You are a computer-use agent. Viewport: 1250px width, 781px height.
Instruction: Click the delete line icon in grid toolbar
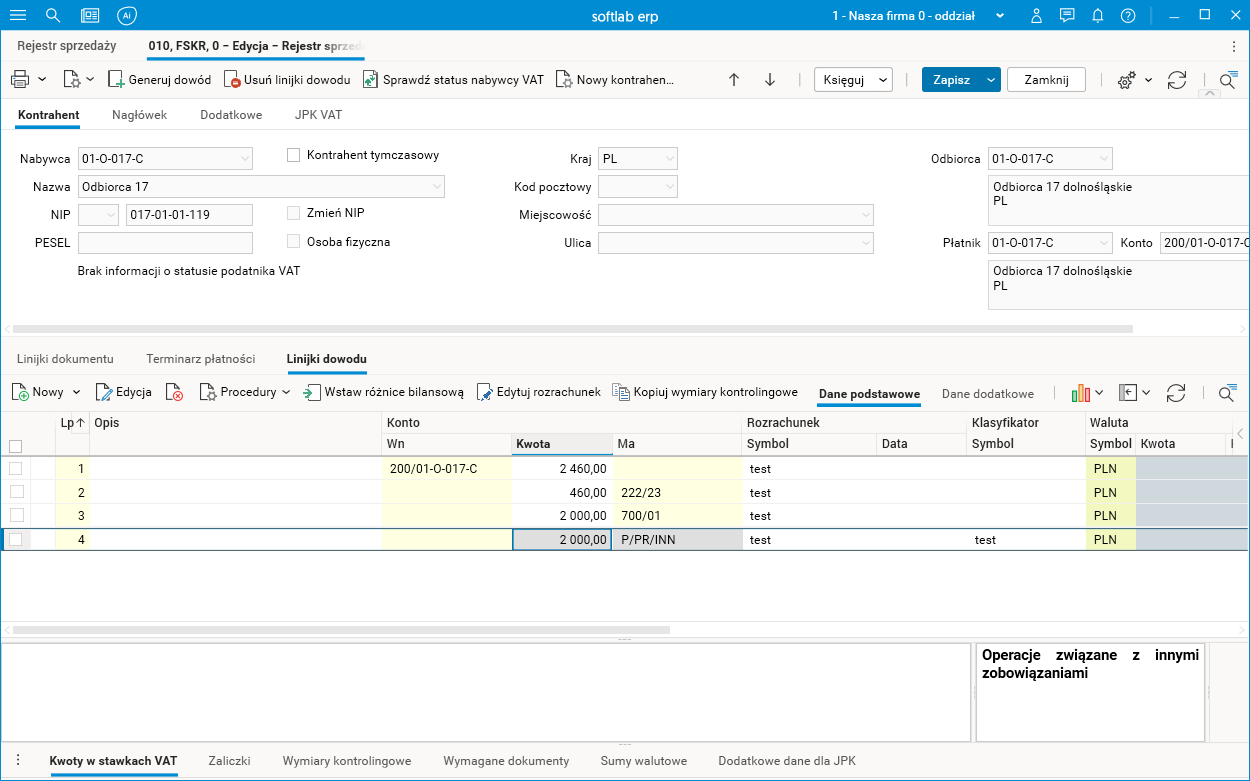click(174, 393)
